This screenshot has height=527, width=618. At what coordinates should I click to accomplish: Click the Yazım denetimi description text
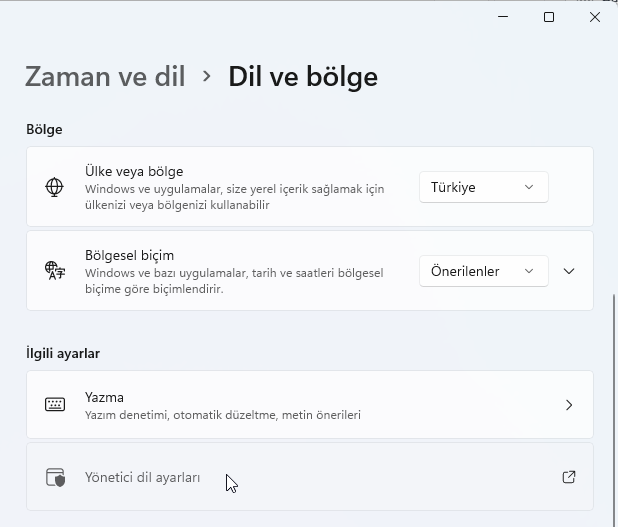[223, 415]
